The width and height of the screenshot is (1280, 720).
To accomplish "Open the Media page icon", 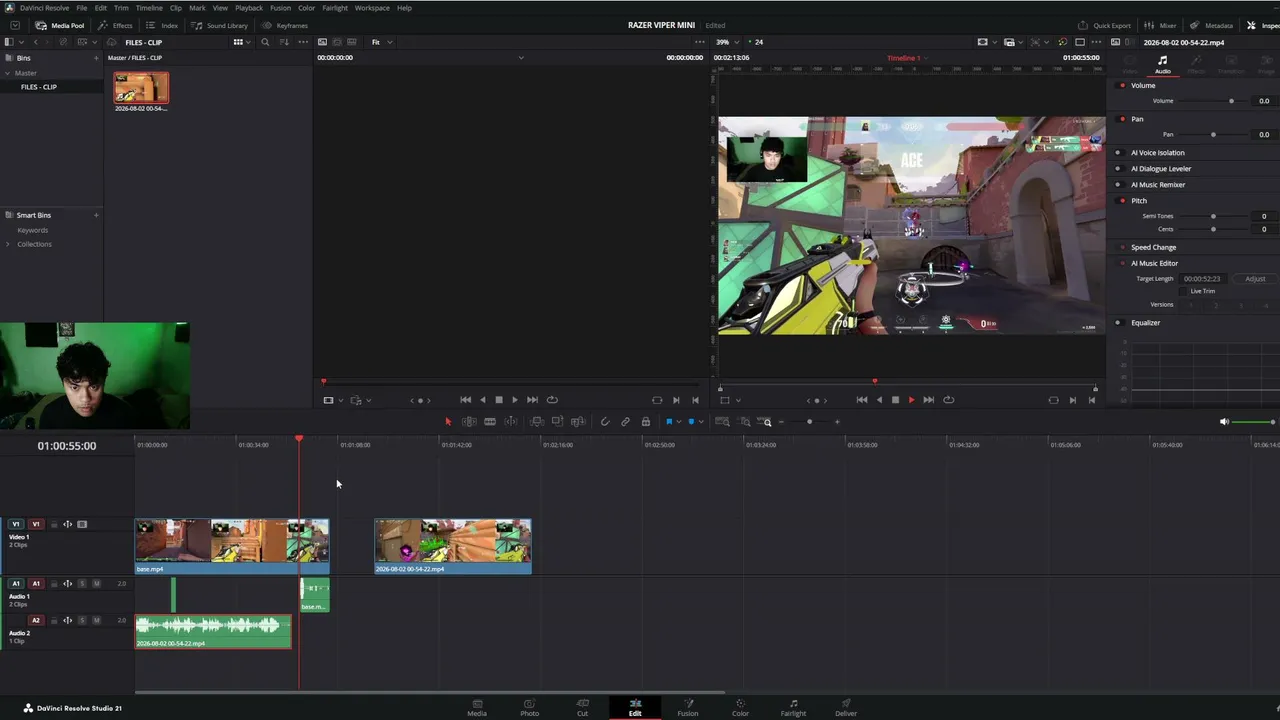I will 477,707.
